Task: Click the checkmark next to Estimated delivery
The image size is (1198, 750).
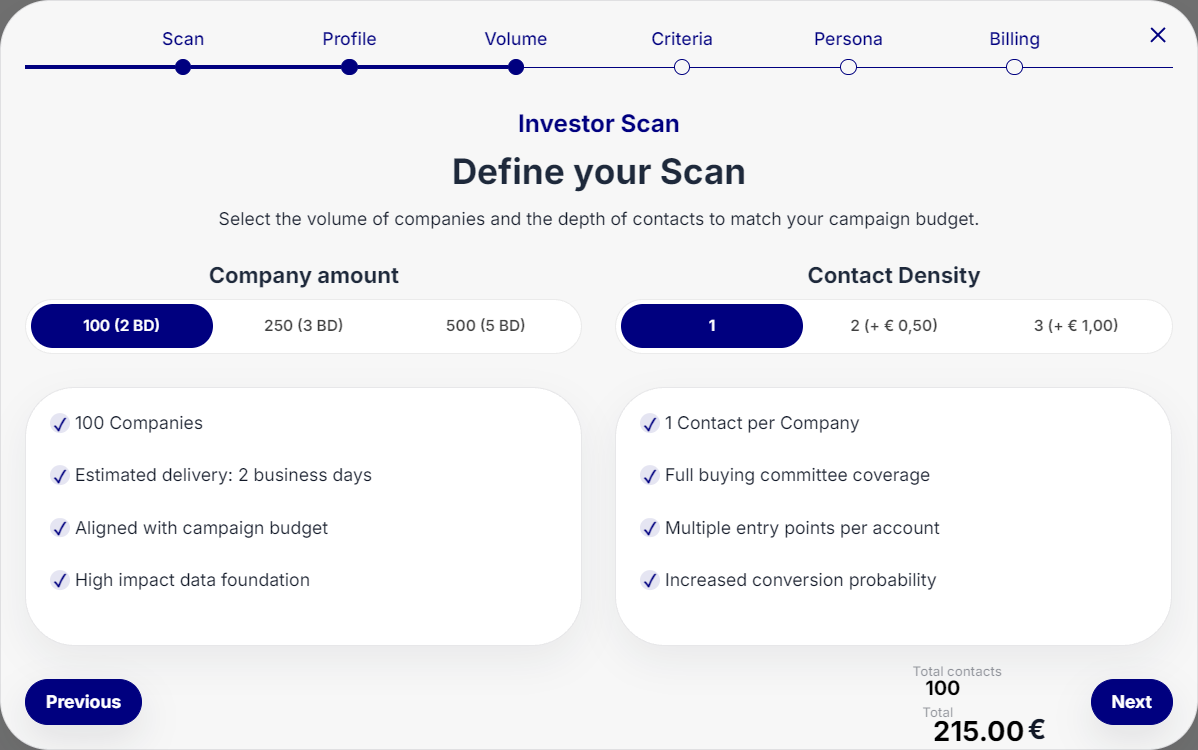Action: [x=60, y=476]
